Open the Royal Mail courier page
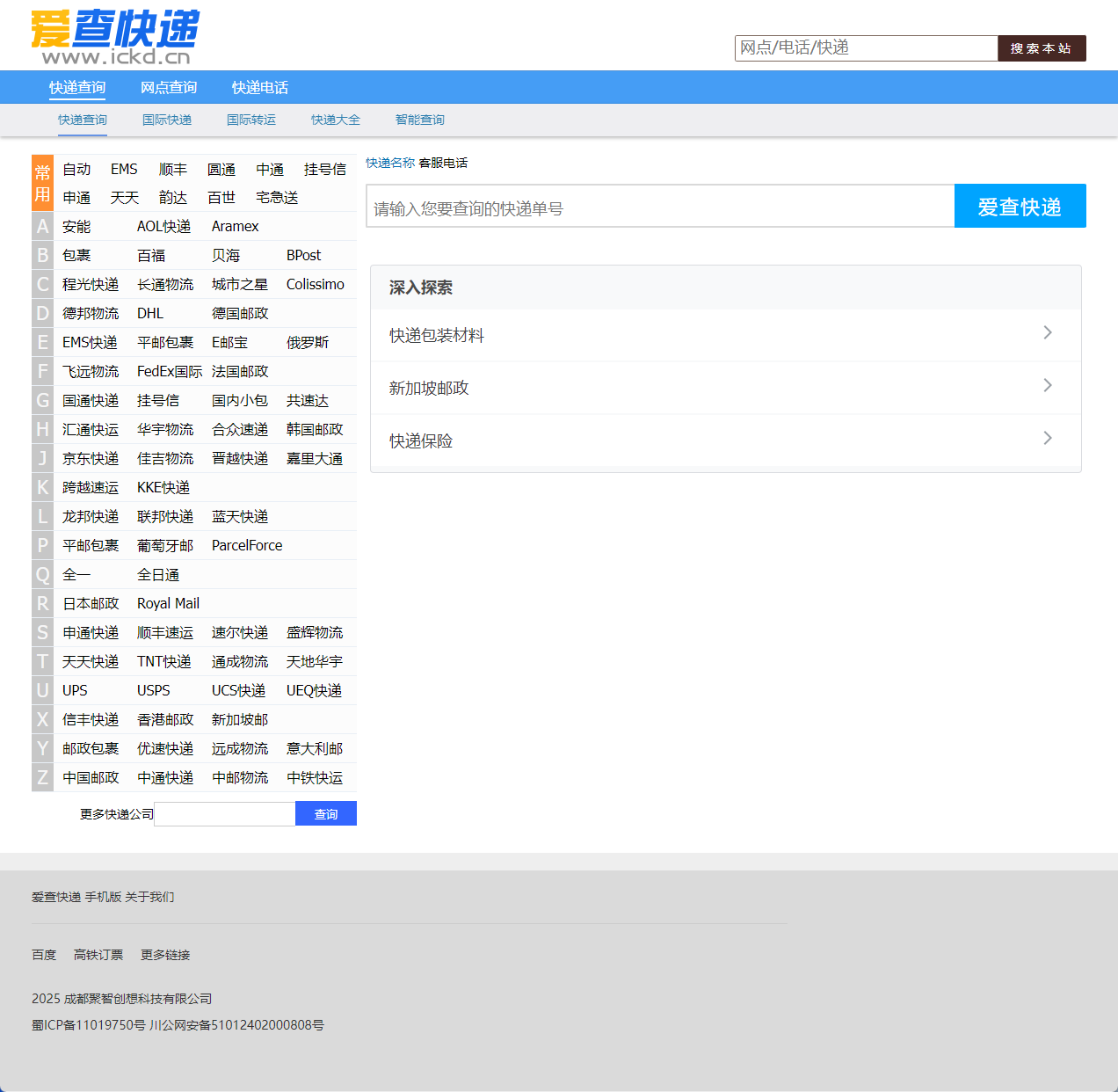 click(168, 603)
